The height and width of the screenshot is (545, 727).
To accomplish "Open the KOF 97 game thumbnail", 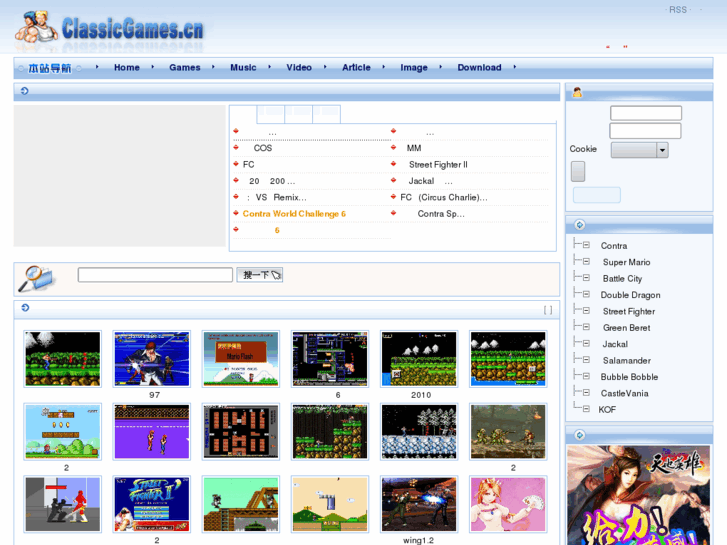I will (152, 359).
